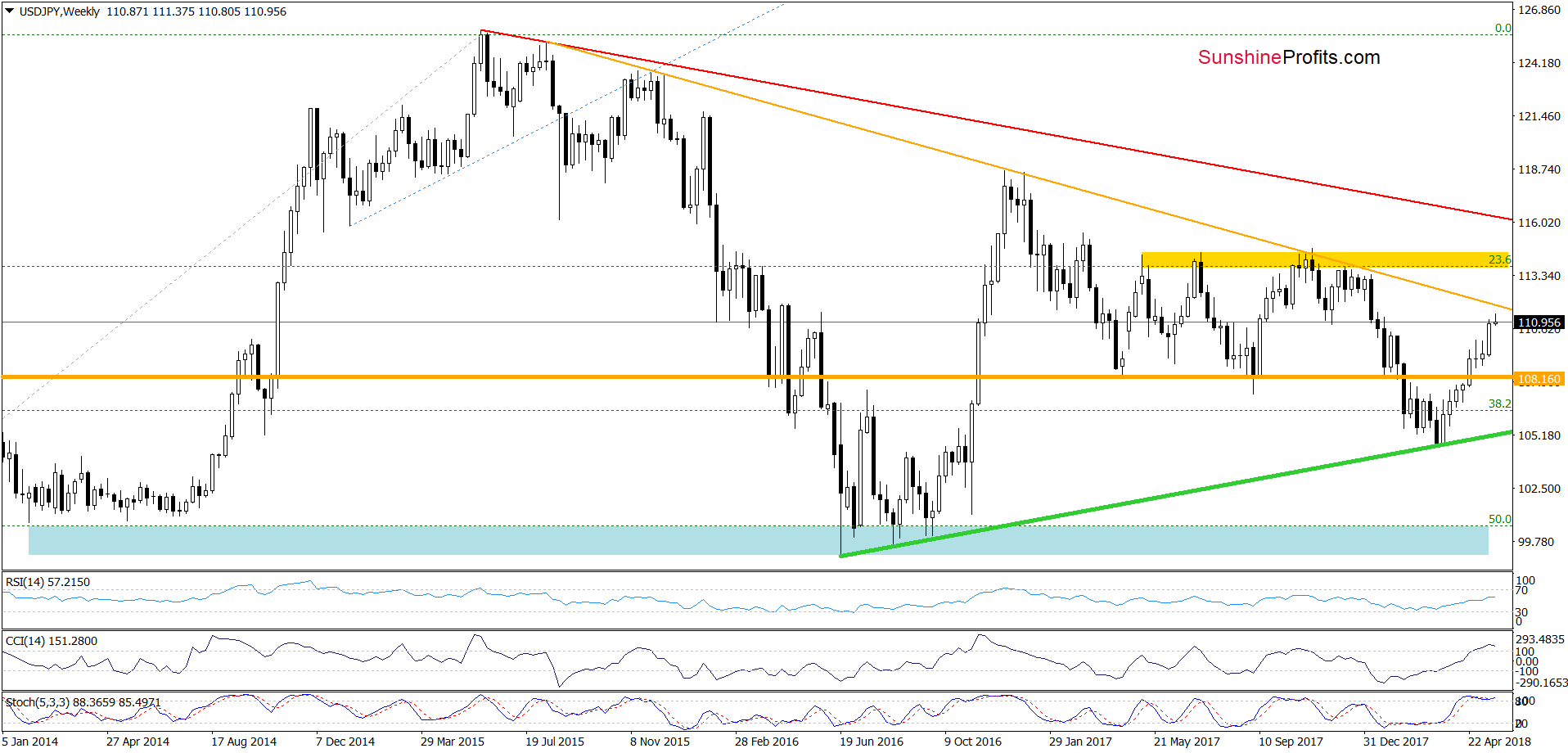Click the 27 Apr 2014 date label
Image resolution: width=1568 pixels, height=753 pixels.
(137, 742)
